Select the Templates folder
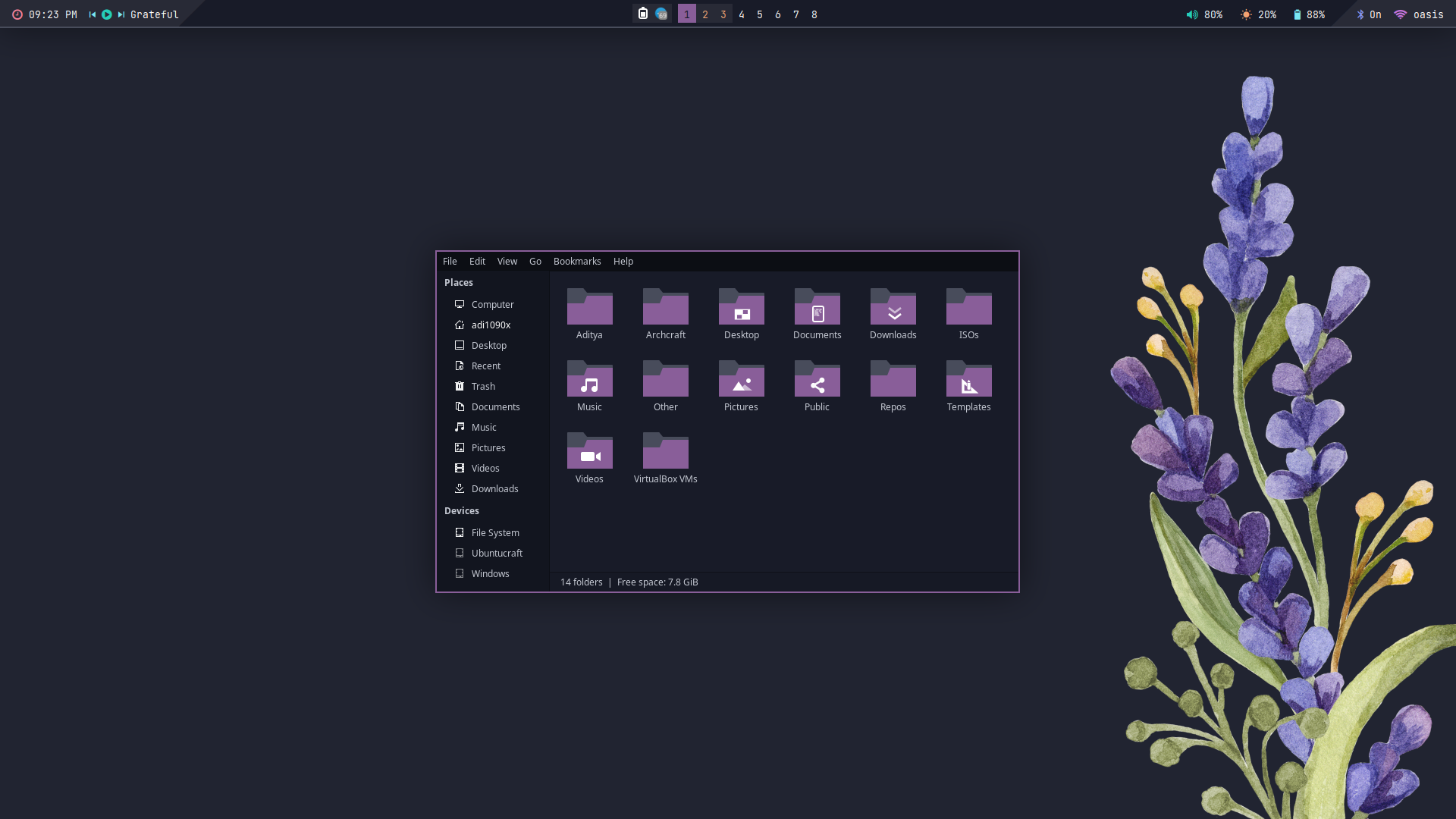1456x819 pixels. pyautogui.click(x=968, y=380)
